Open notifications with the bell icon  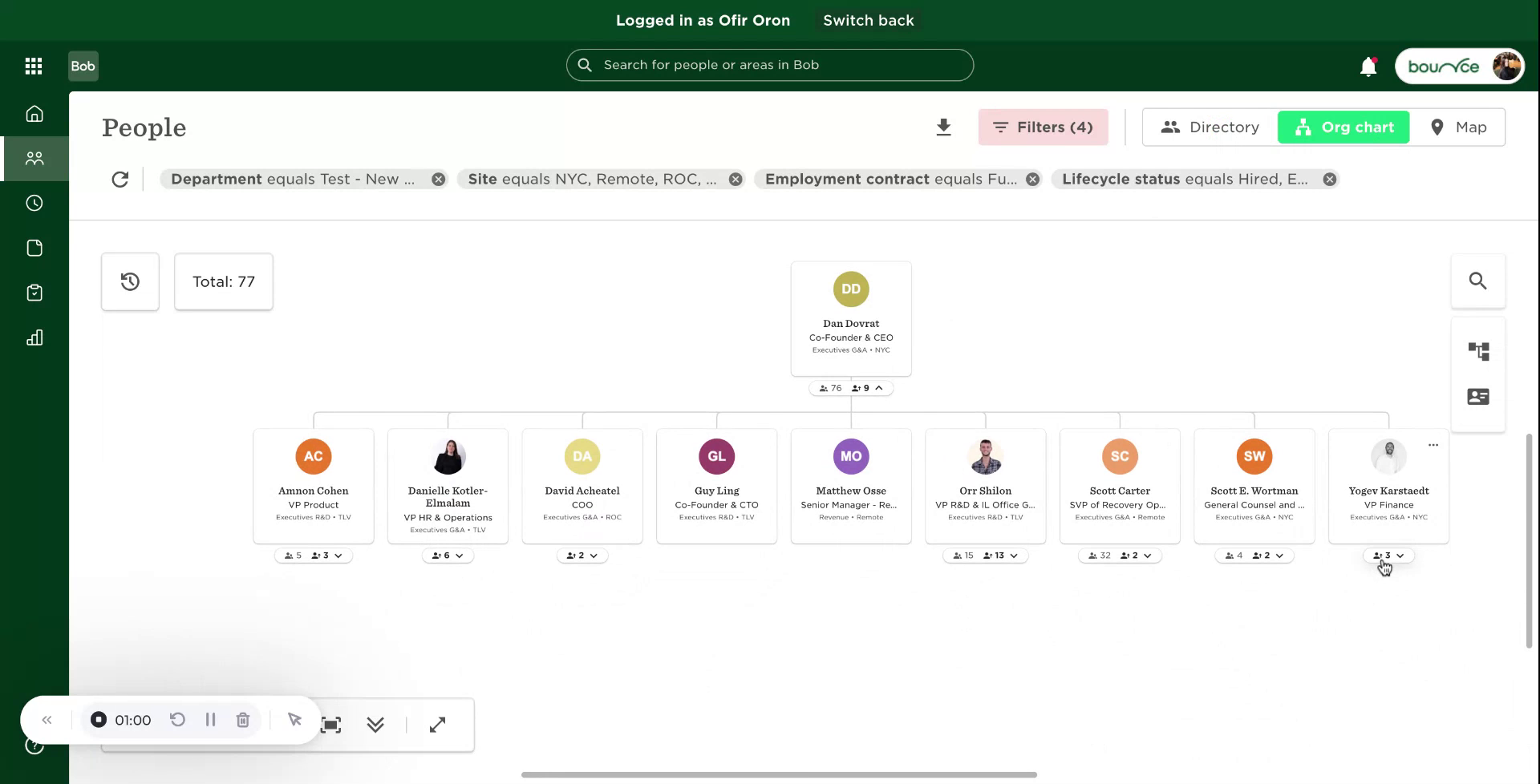(1368, 67)
